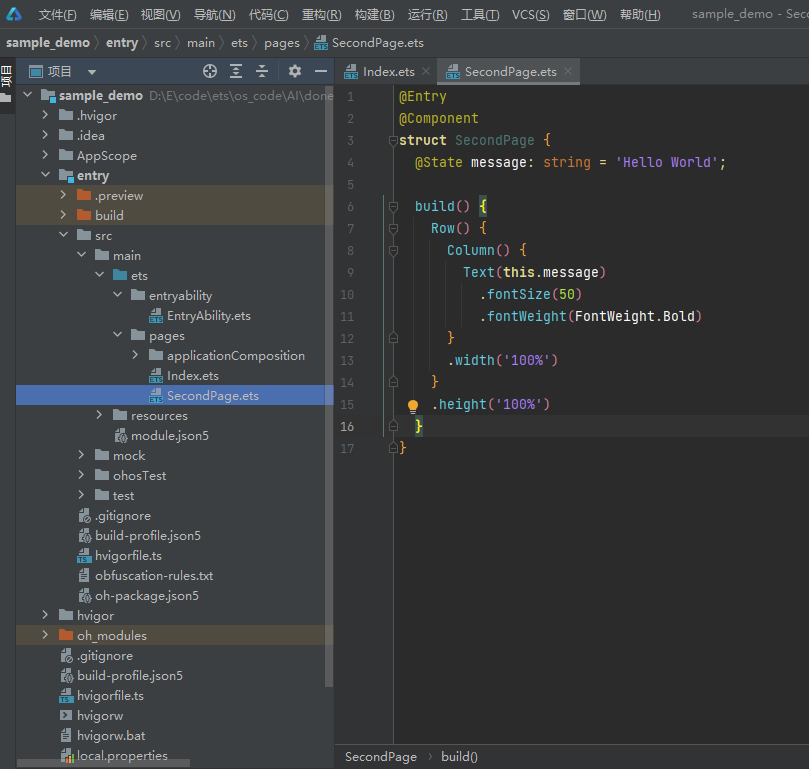This screenshot has width=809, height=769.
Task: Click the expand all icon in project panel
Action: (236, 71)
